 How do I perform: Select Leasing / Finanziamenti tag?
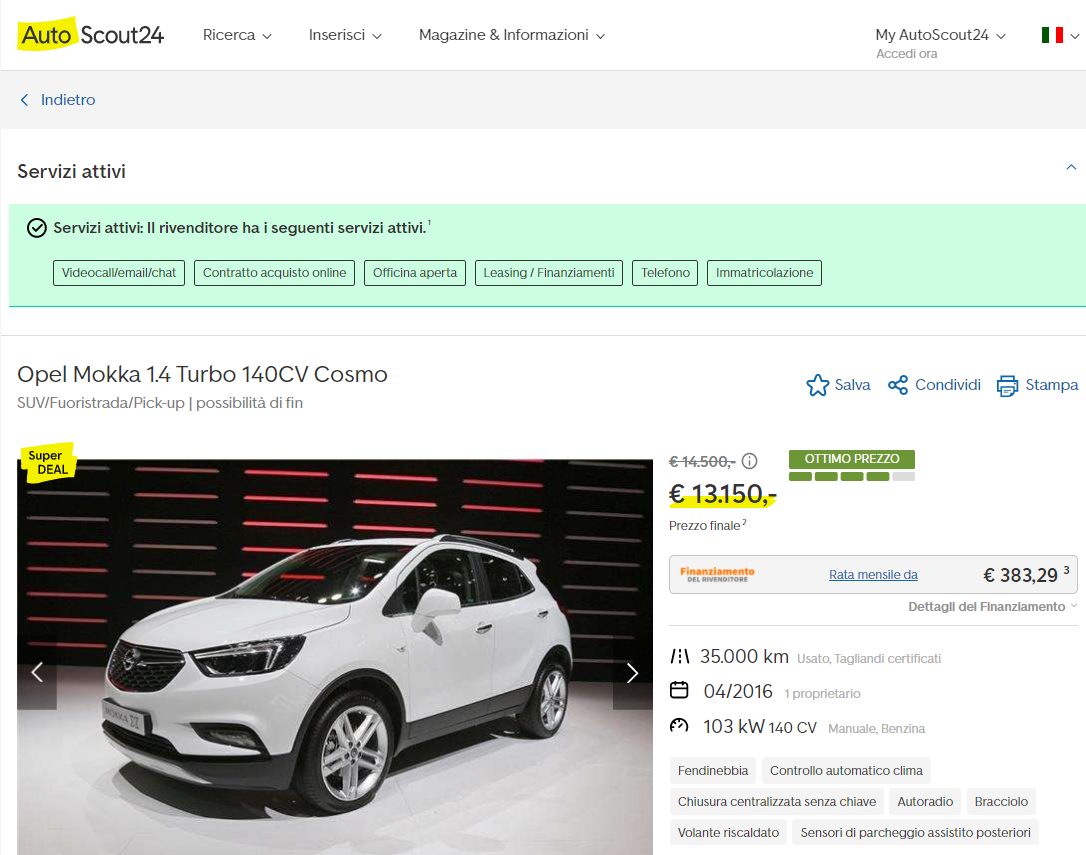[549, 273]
